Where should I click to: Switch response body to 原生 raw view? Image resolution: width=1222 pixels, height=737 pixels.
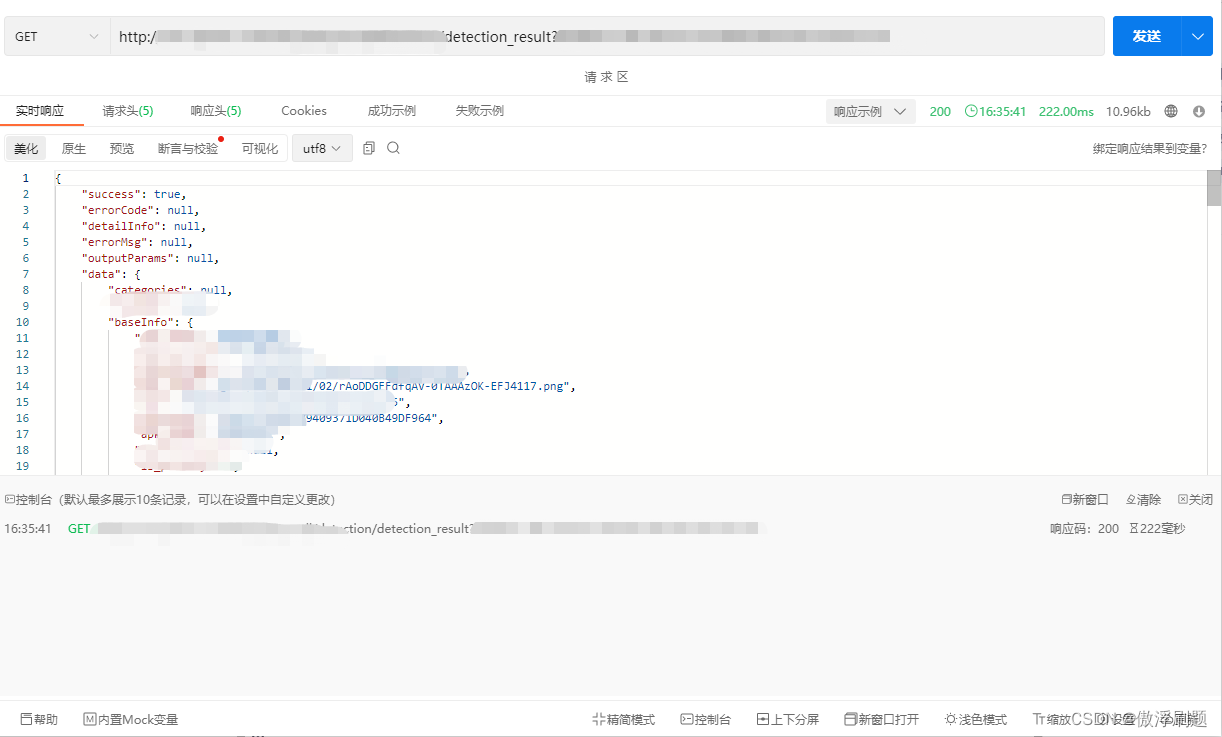(x=72, y=147)
